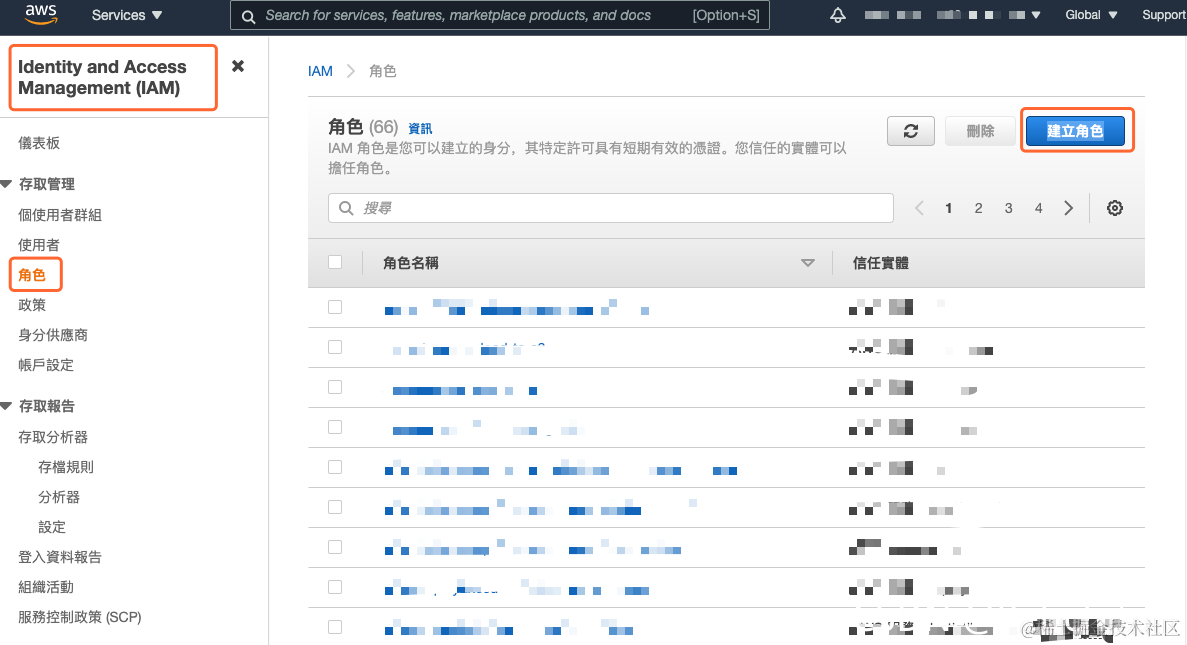Screen dimensions: 1187x645
Task: Open 設定 under access analyzer
Action: [x=51, y=527]
